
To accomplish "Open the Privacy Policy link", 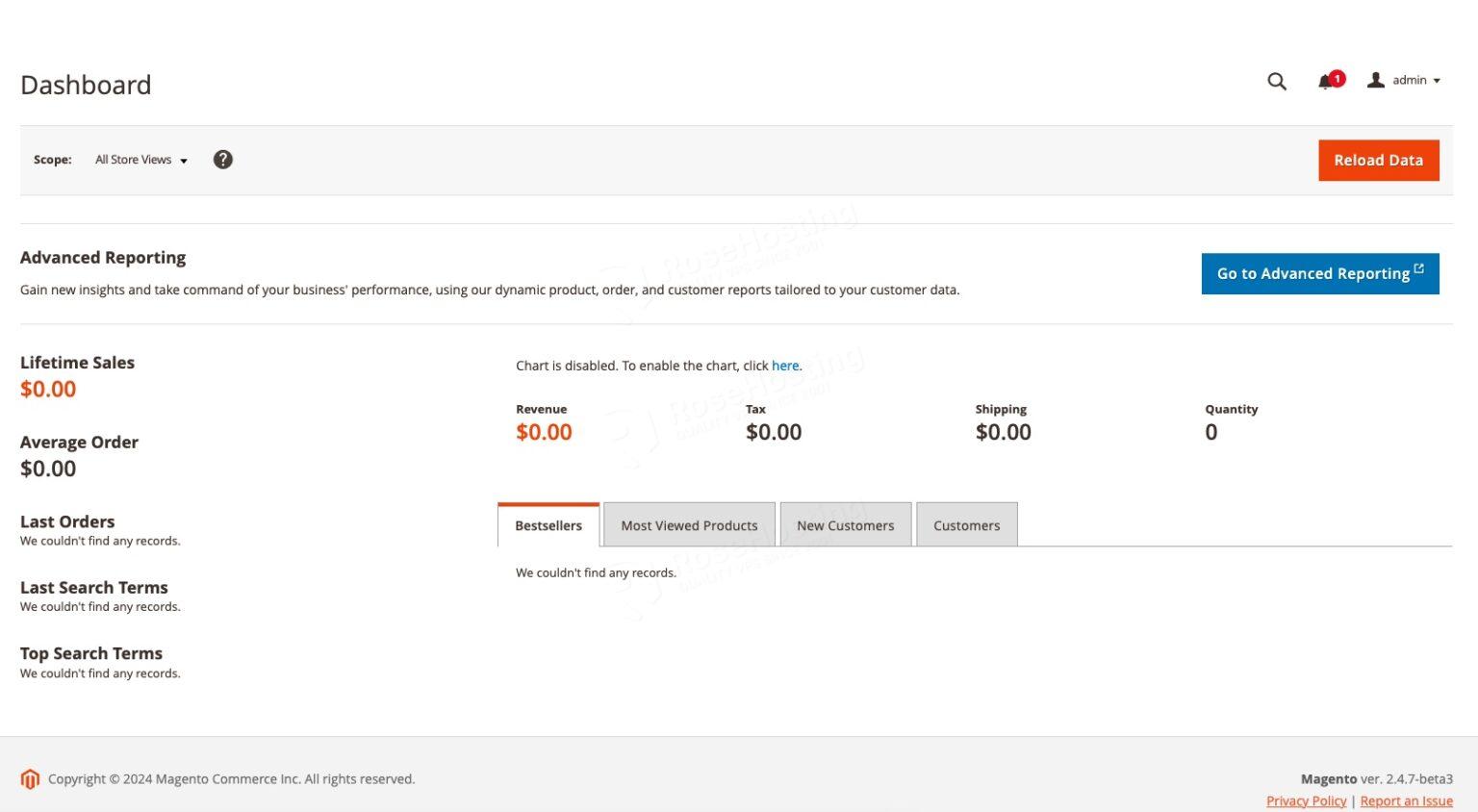I will [x=1305, y=800].
